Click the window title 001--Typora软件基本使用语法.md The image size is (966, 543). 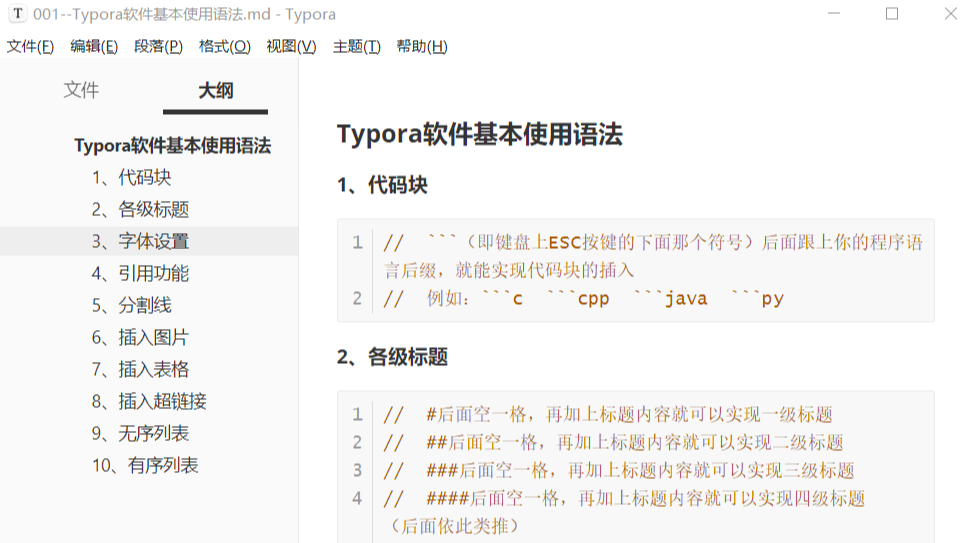click(x=152, y=14)
